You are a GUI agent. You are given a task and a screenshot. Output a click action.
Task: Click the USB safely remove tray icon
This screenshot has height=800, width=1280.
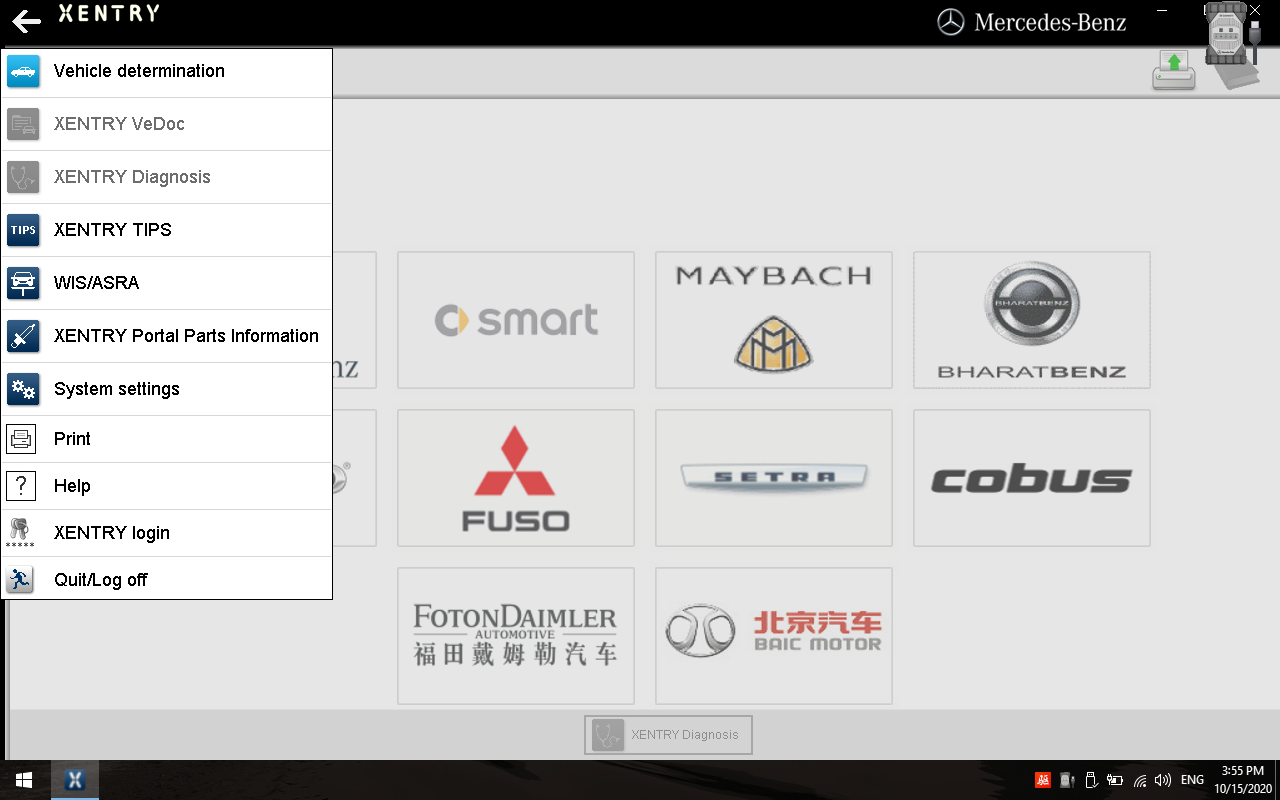[x=1091, y=780]
